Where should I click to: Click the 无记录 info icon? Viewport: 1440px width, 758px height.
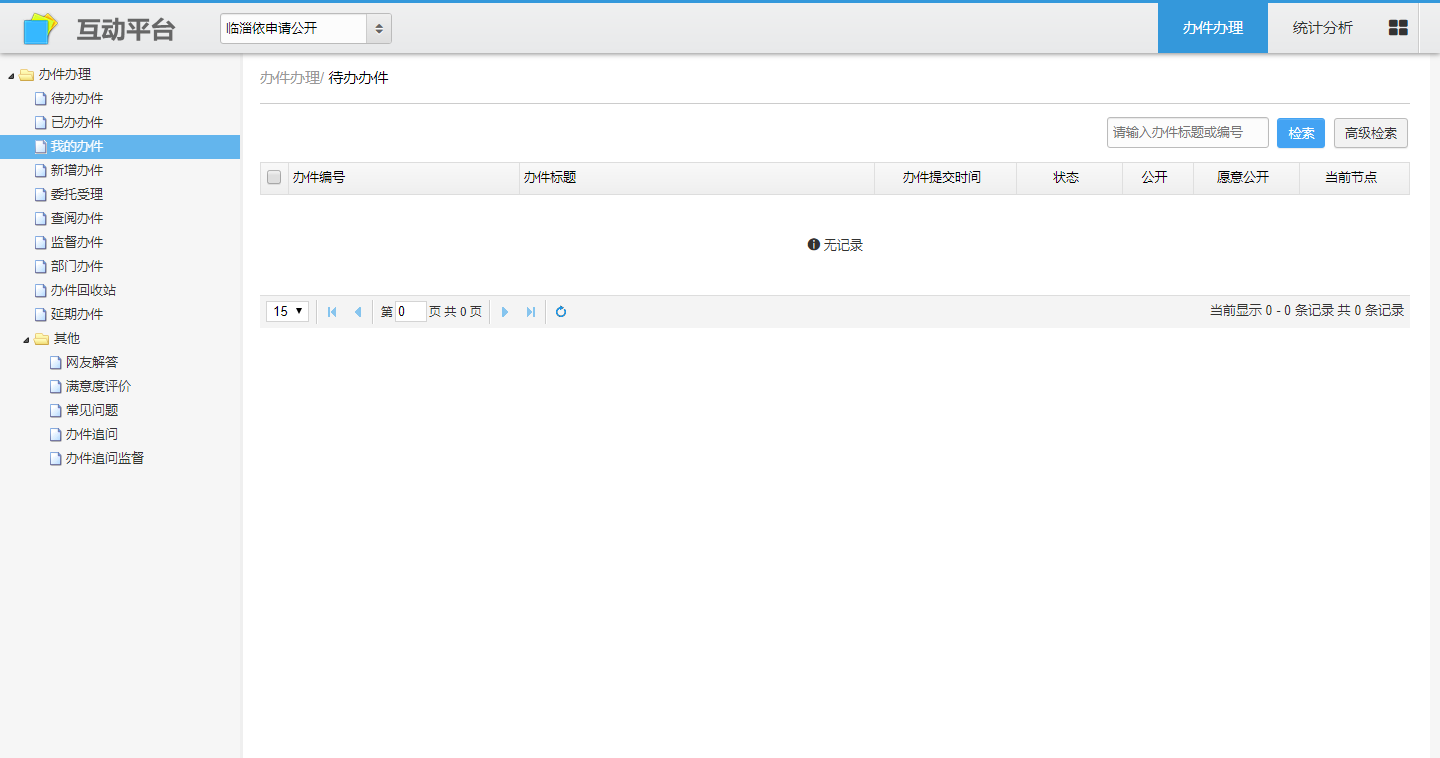(x=813, y=245)
